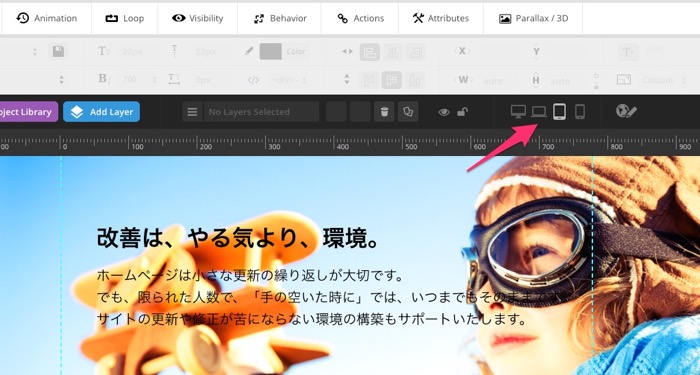This screenshot has height=375, width=700.
Task: Open the Animation tab
Action: [x=46, y=18]
